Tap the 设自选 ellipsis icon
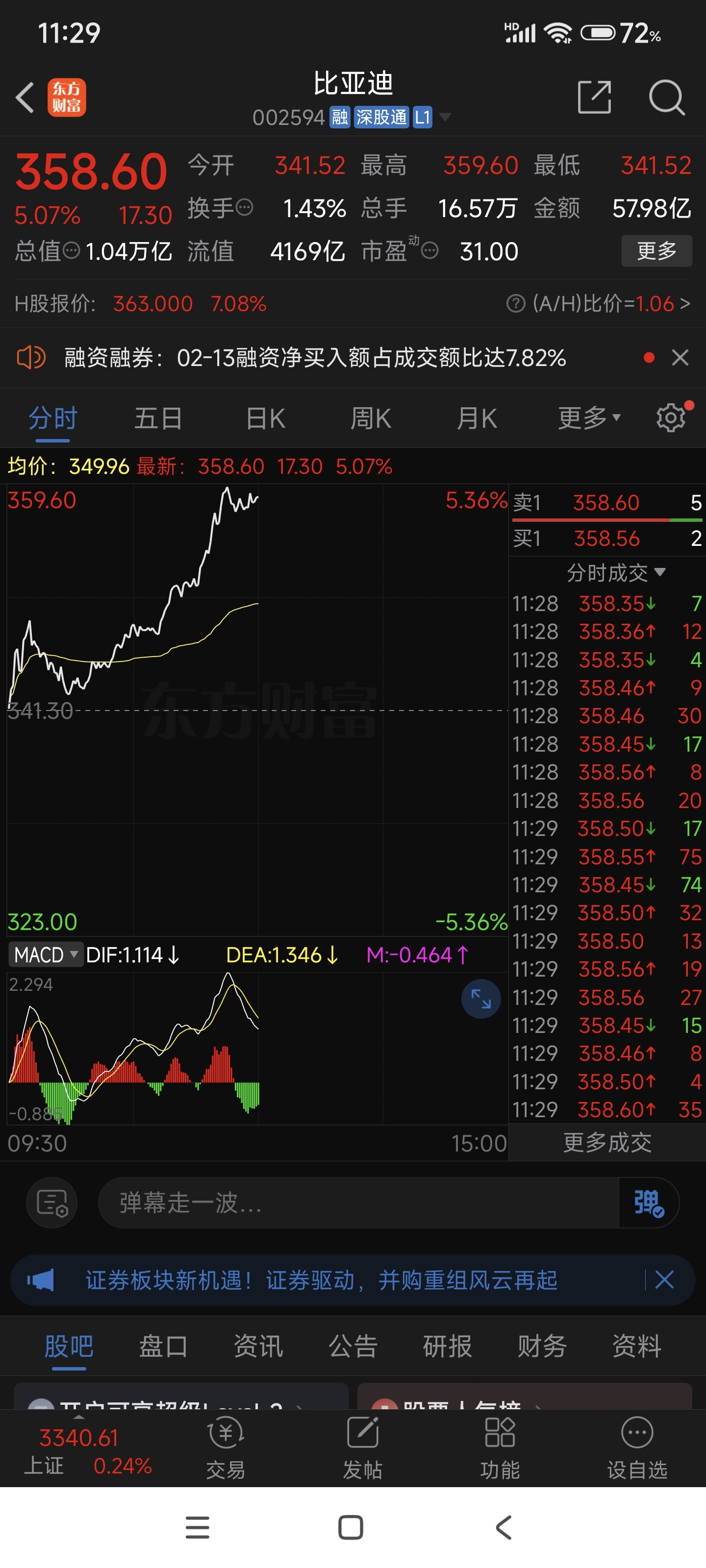Image resolution: width=706 pixels, height=1568 pixels. point(637,1433)
